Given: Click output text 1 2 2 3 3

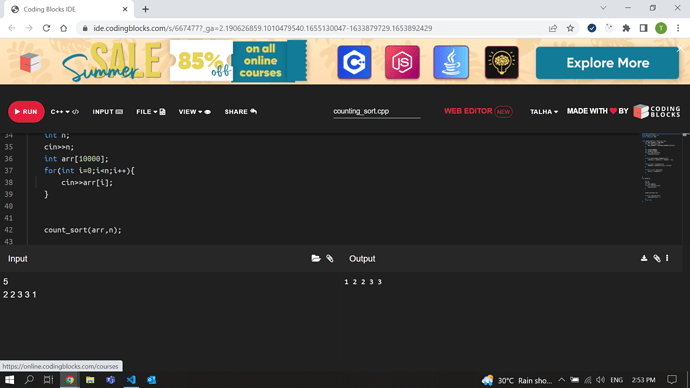Looking at the screenshot, I should [x=363, y=282].
